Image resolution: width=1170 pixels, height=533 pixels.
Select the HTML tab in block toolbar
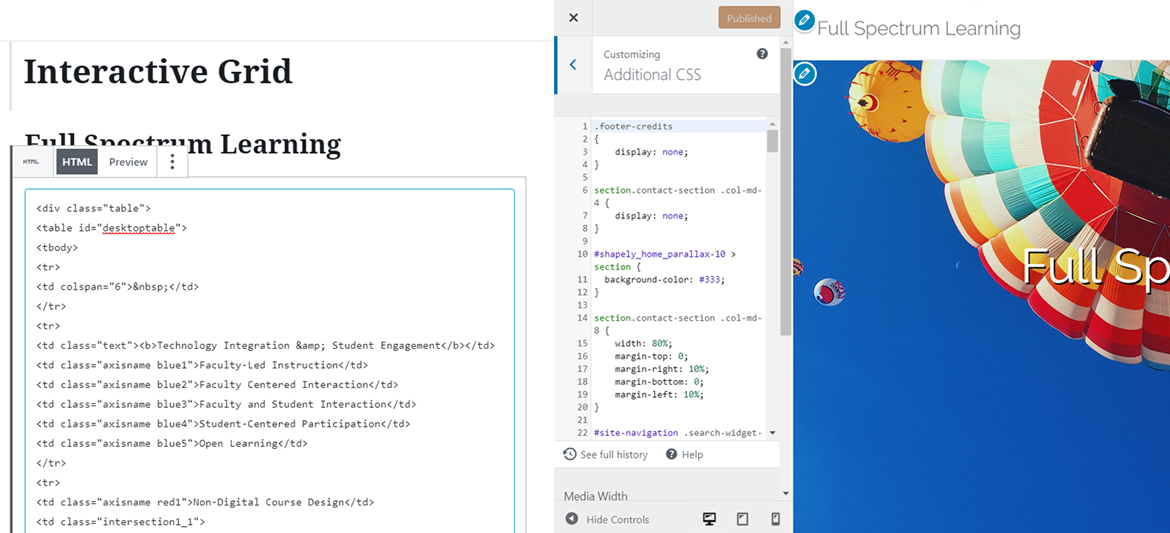coord(77,162)
